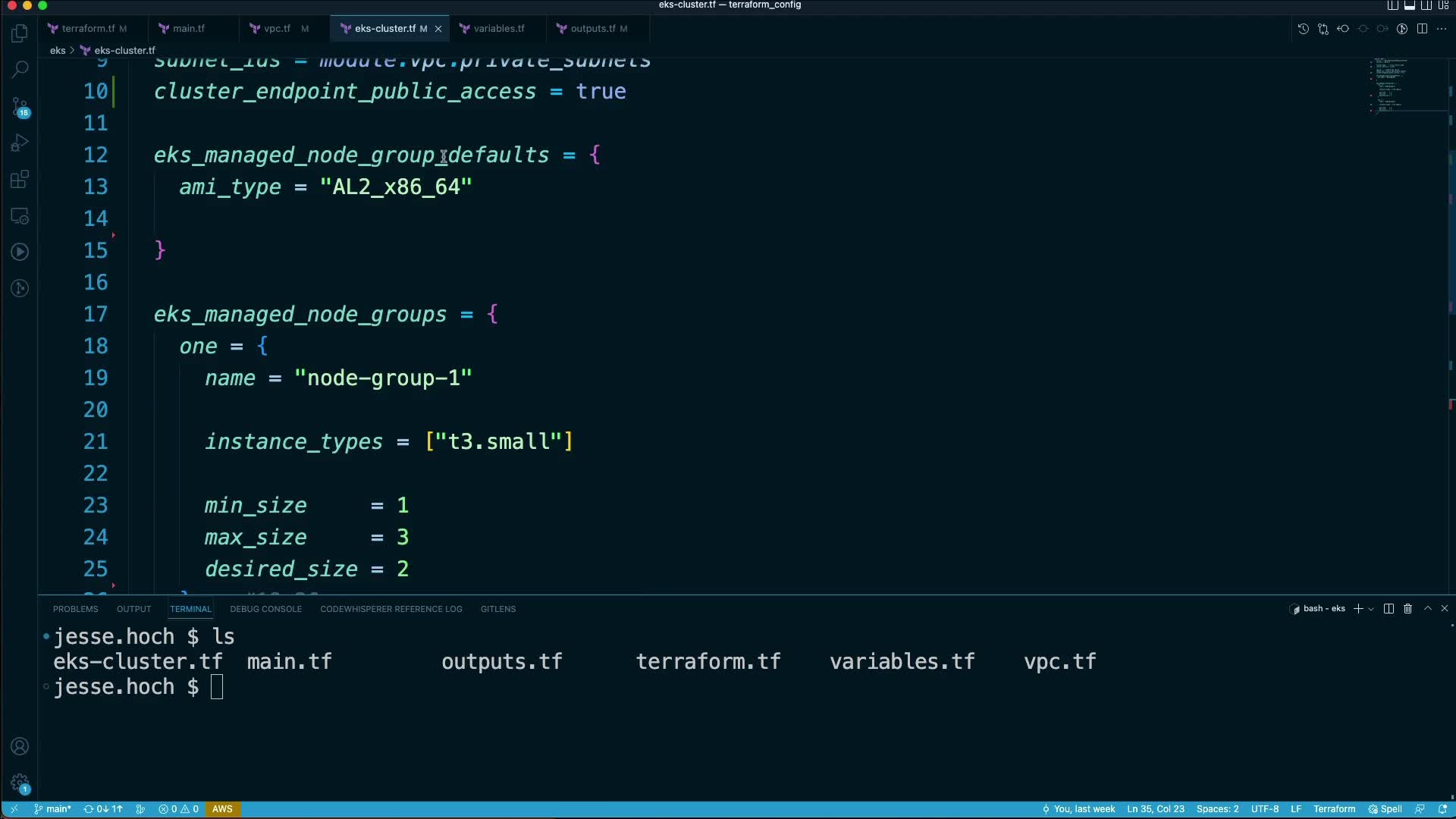Split the terminal pane
1456x819 pixels.
pos(1389,609)
